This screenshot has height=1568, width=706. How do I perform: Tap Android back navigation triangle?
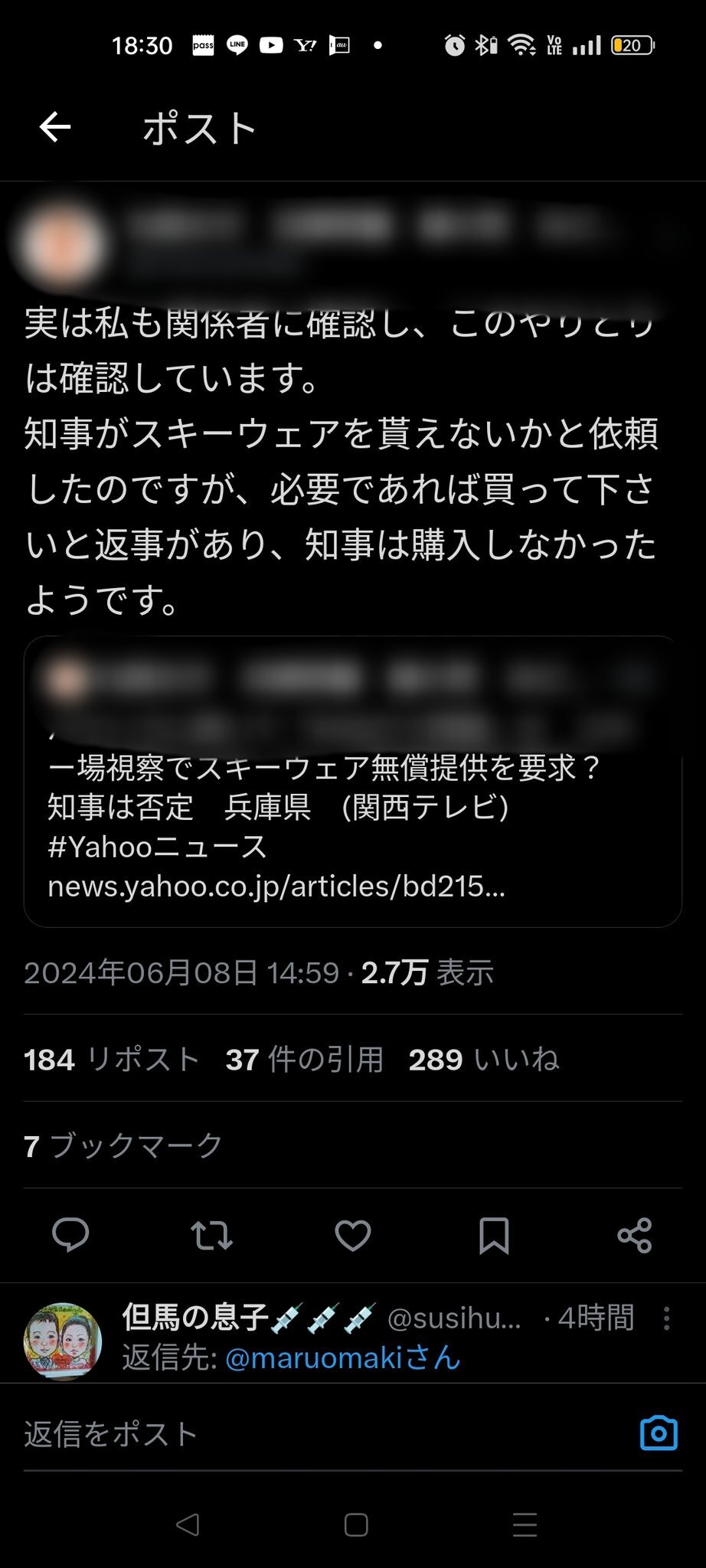188,1524
